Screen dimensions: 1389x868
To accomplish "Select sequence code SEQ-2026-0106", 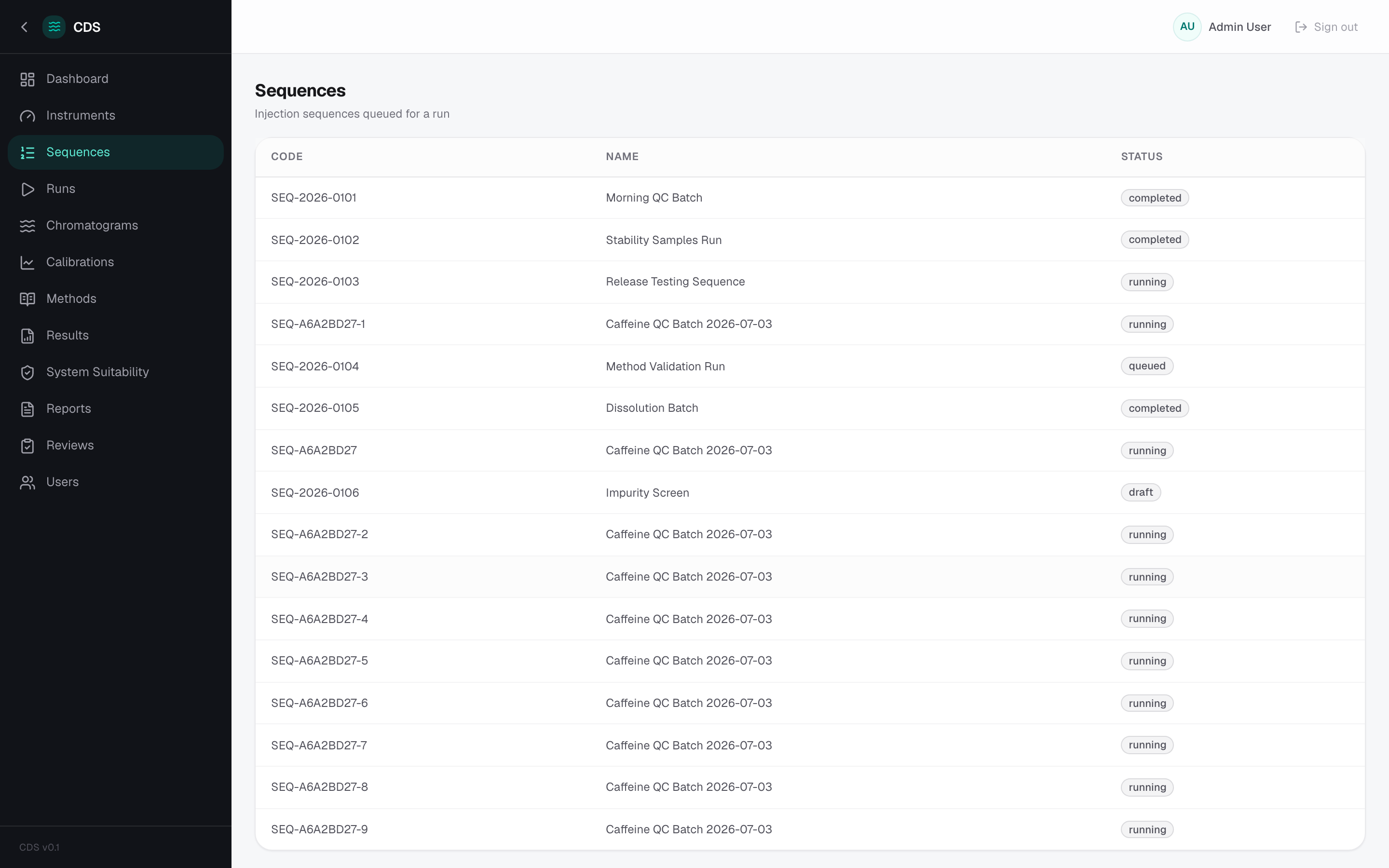I will pyautogui.click(x=314, y=492).
